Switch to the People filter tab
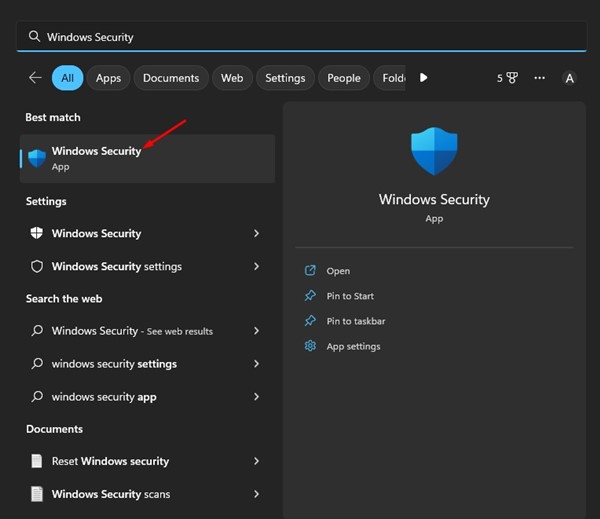This screenshot has height=519, width=600. pyautogui.click(x=344, y=78)
